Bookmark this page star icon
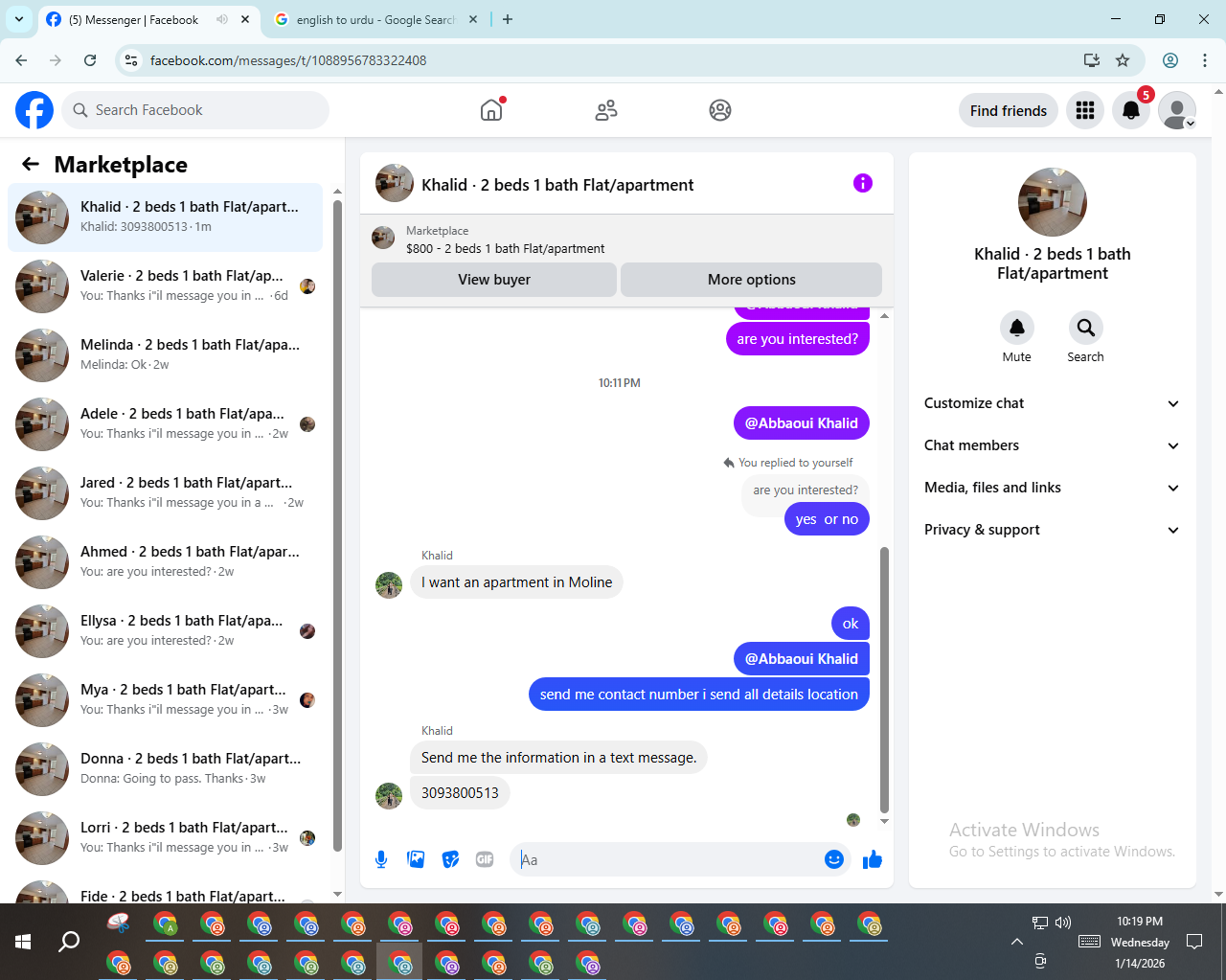Image resolution: width=1226 pixels, height=980 pixels. 1123,60
